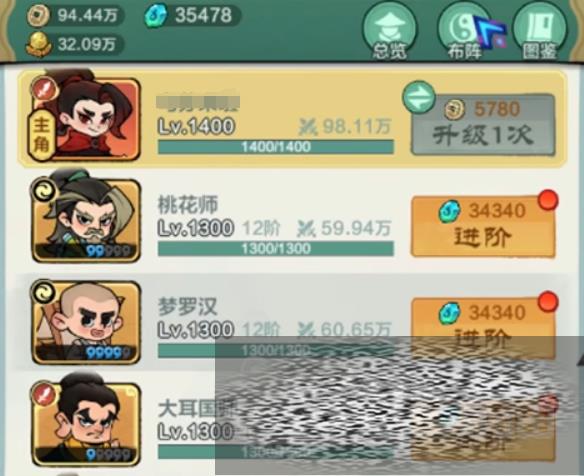Viewport: 584px width, 476px height.
Task: Tap the 1400/1400 level progress bar
Action: click(276, 147)
